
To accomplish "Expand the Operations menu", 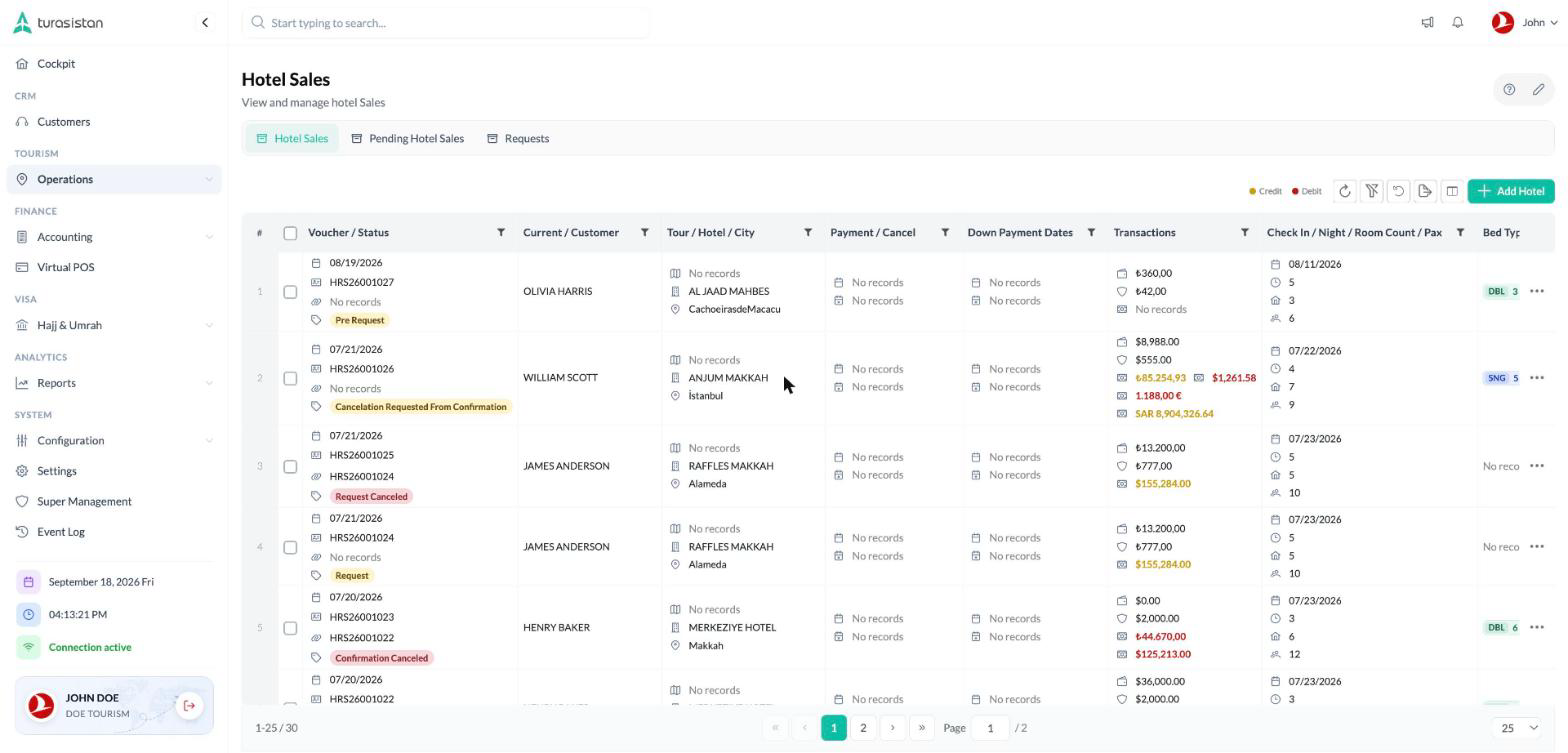I will point(114,179).
